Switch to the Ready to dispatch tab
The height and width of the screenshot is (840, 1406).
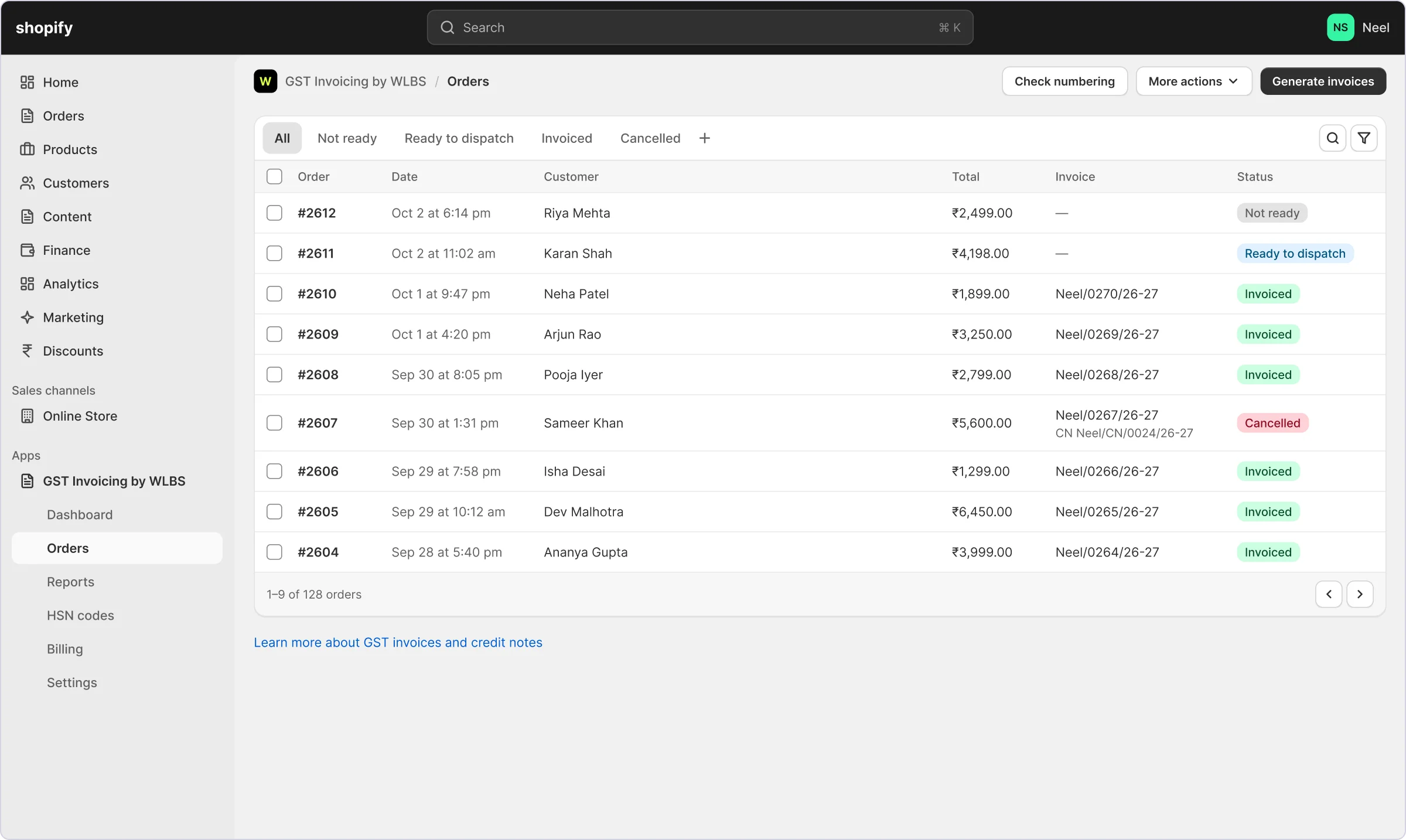459,138
